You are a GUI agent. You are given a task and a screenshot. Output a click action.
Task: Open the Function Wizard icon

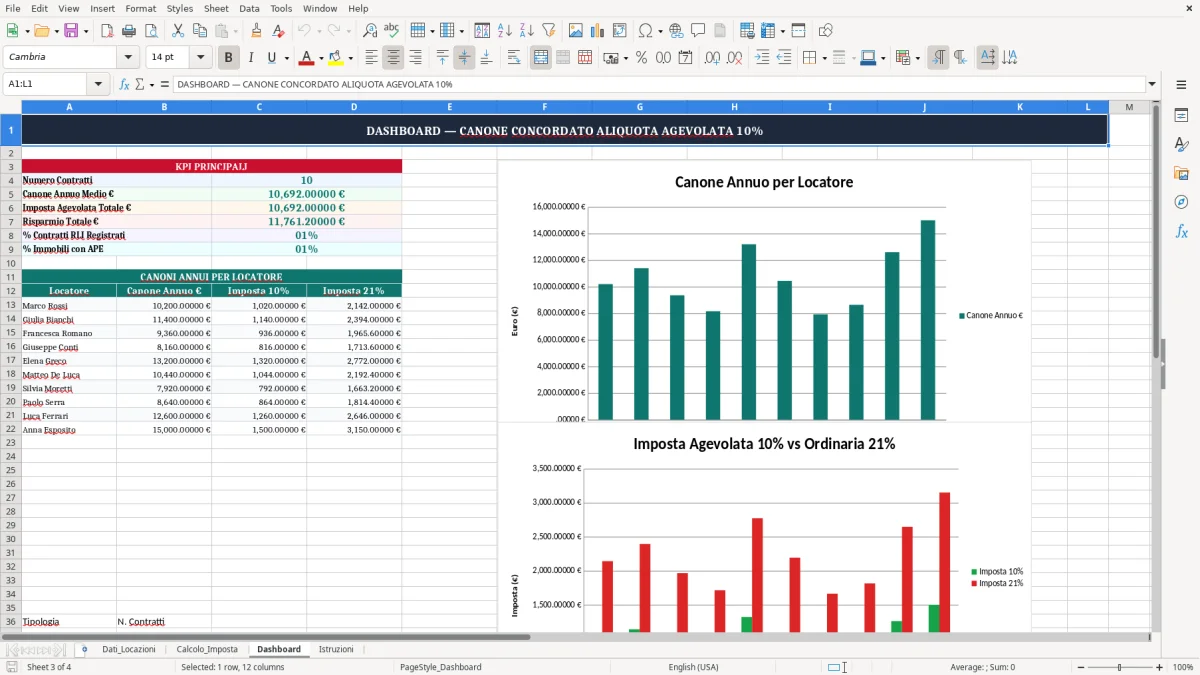pos(125,84)
